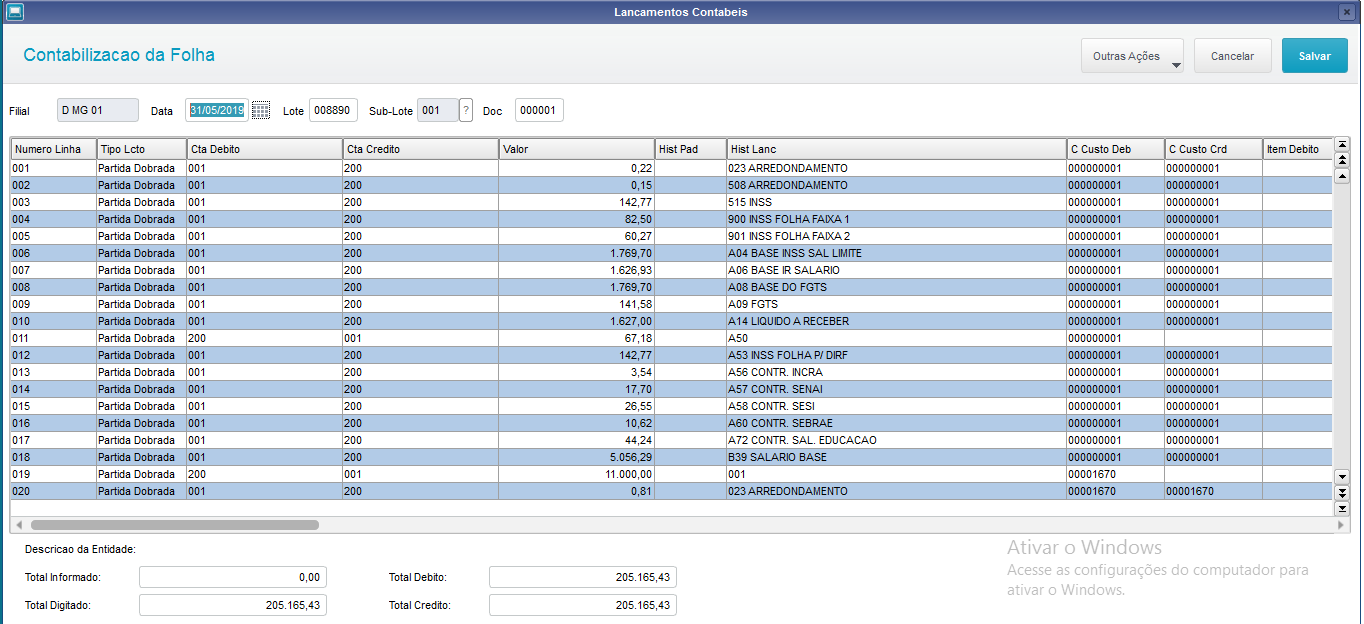Click the question mark lookup next to Sub-Lote
Image resolution: width=1364 pixels, height=624 pixels.
coord(466,110)
